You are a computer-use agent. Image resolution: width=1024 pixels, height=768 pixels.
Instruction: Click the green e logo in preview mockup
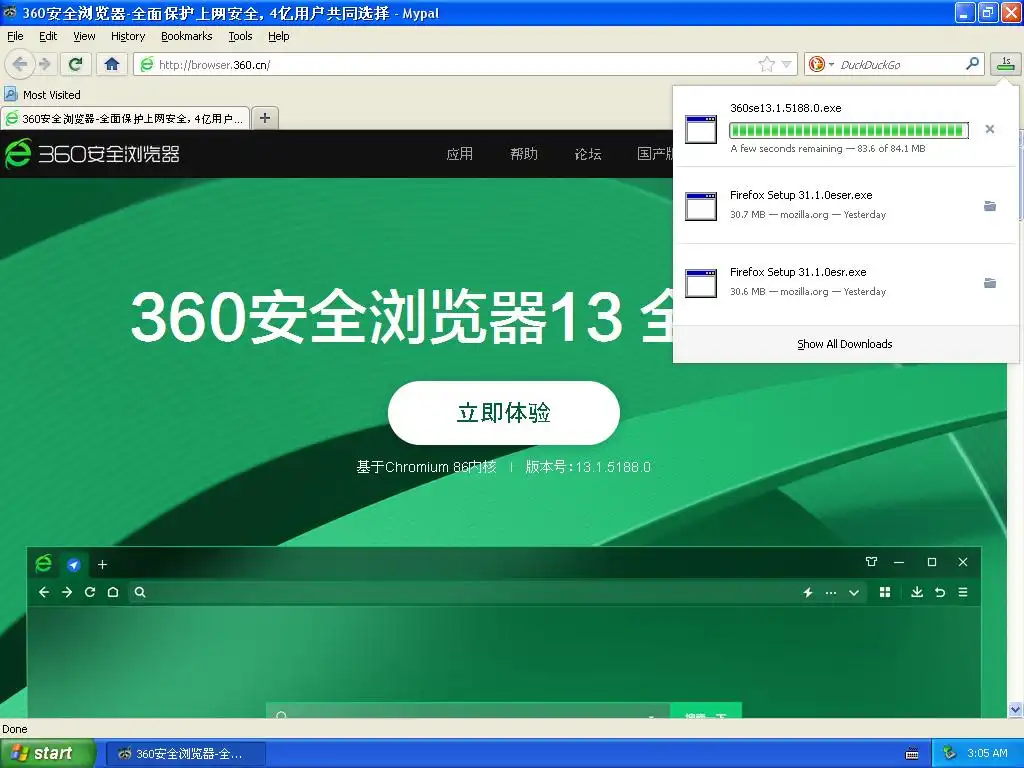tap(43, 564)
